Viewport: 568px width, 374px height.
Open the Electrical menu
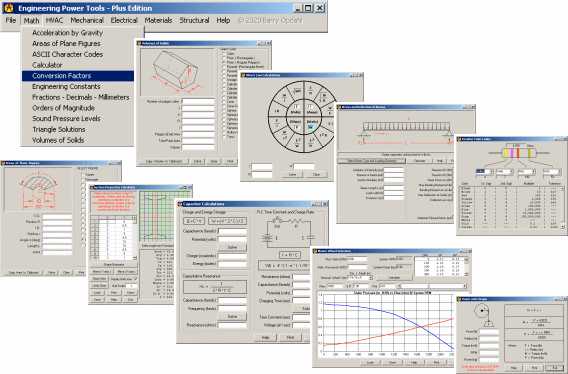pyautogui.click(x=124, y=20)
